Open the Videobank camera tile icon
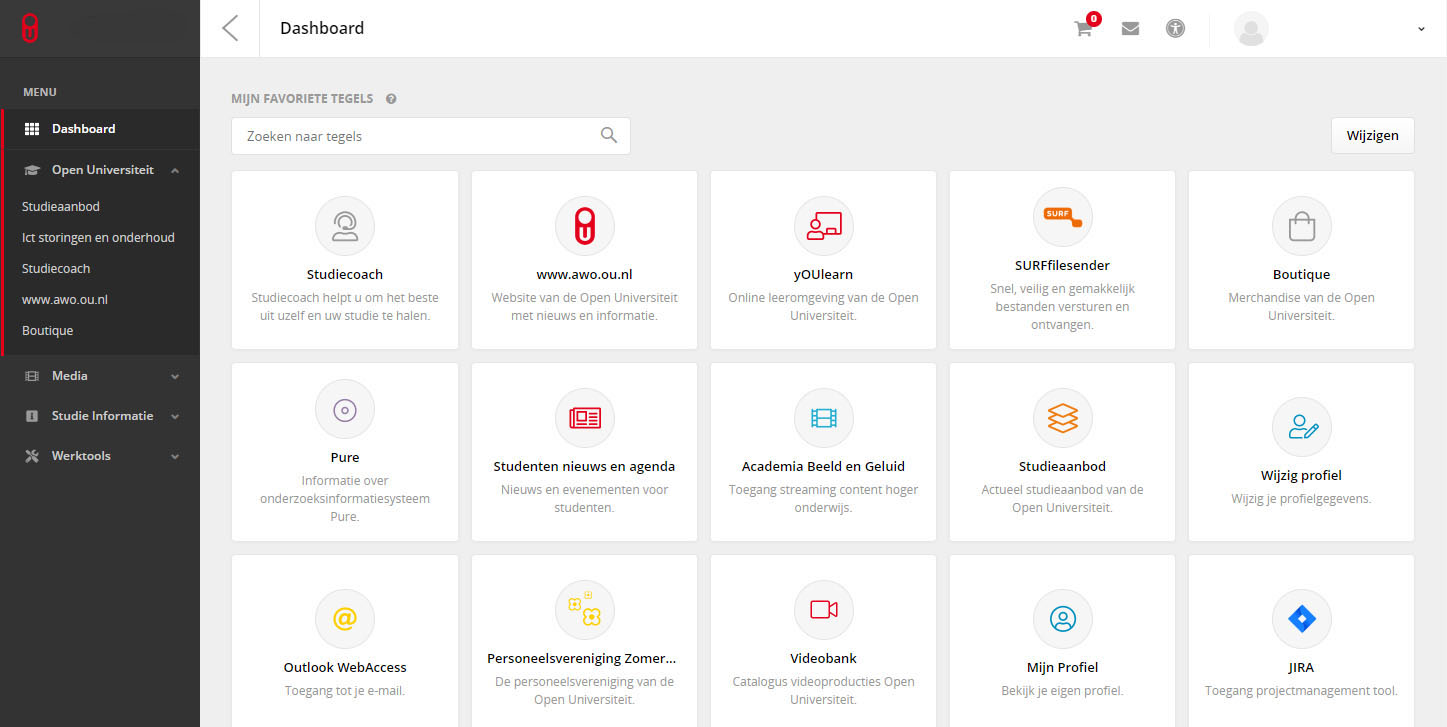Image resolution: width=1447 pixels, height=727 pixels. point(823,609)
